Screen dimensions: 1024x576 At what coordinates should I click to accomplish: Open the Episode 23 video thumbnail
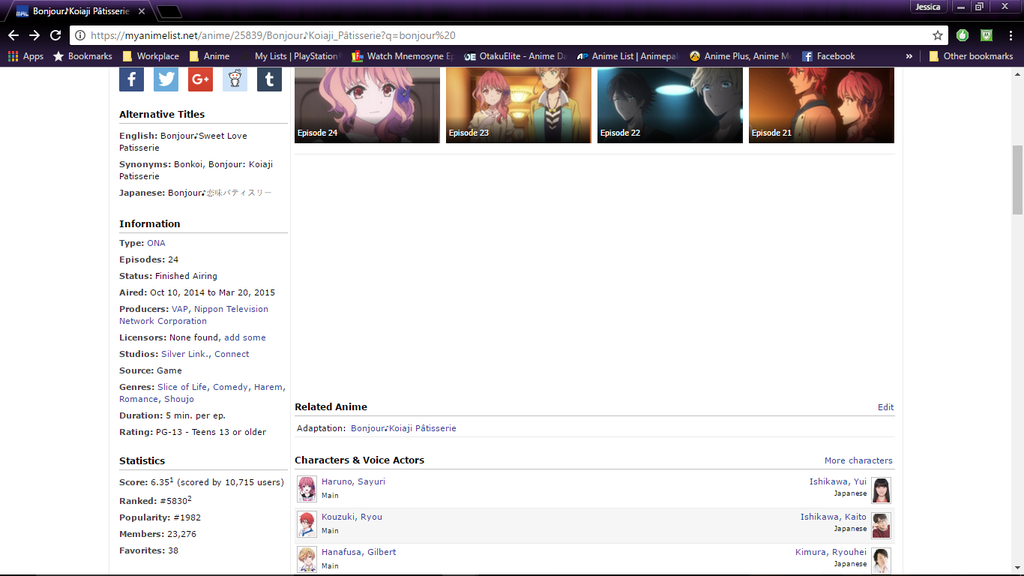point(519,105)
